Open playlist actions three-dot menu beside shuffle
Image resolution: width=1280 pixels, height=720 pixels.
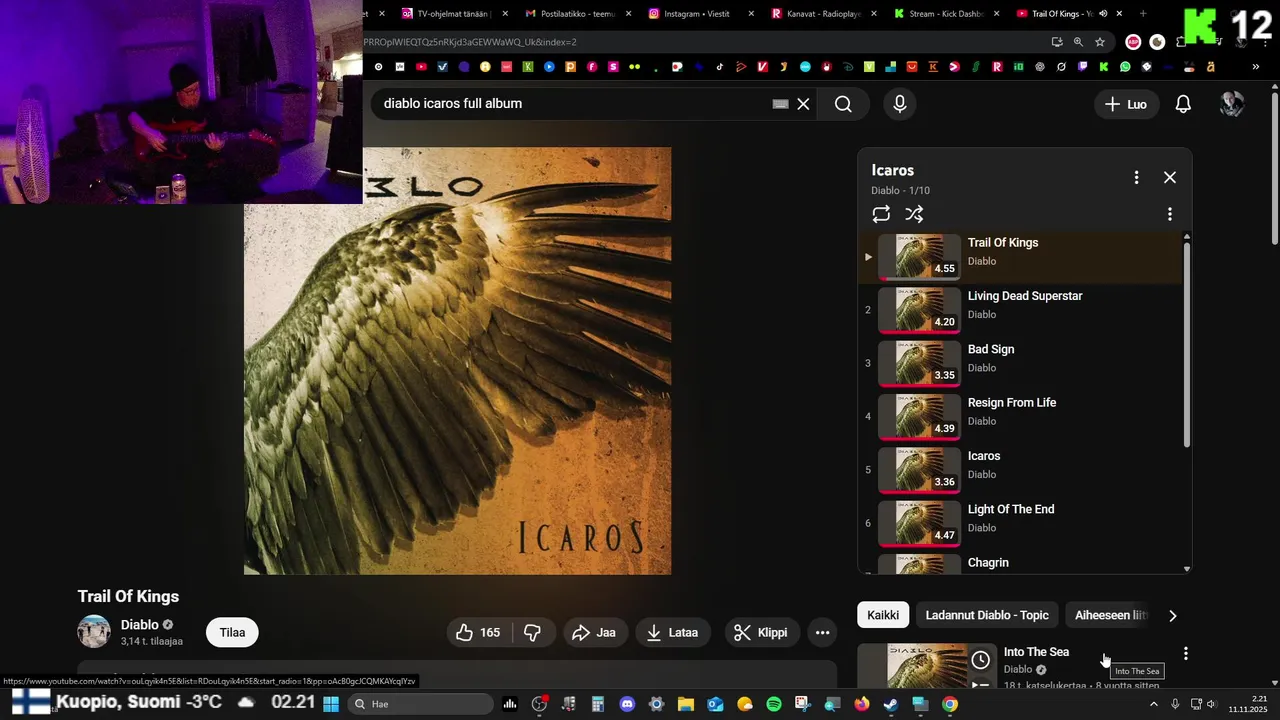tap(1169, 214)
